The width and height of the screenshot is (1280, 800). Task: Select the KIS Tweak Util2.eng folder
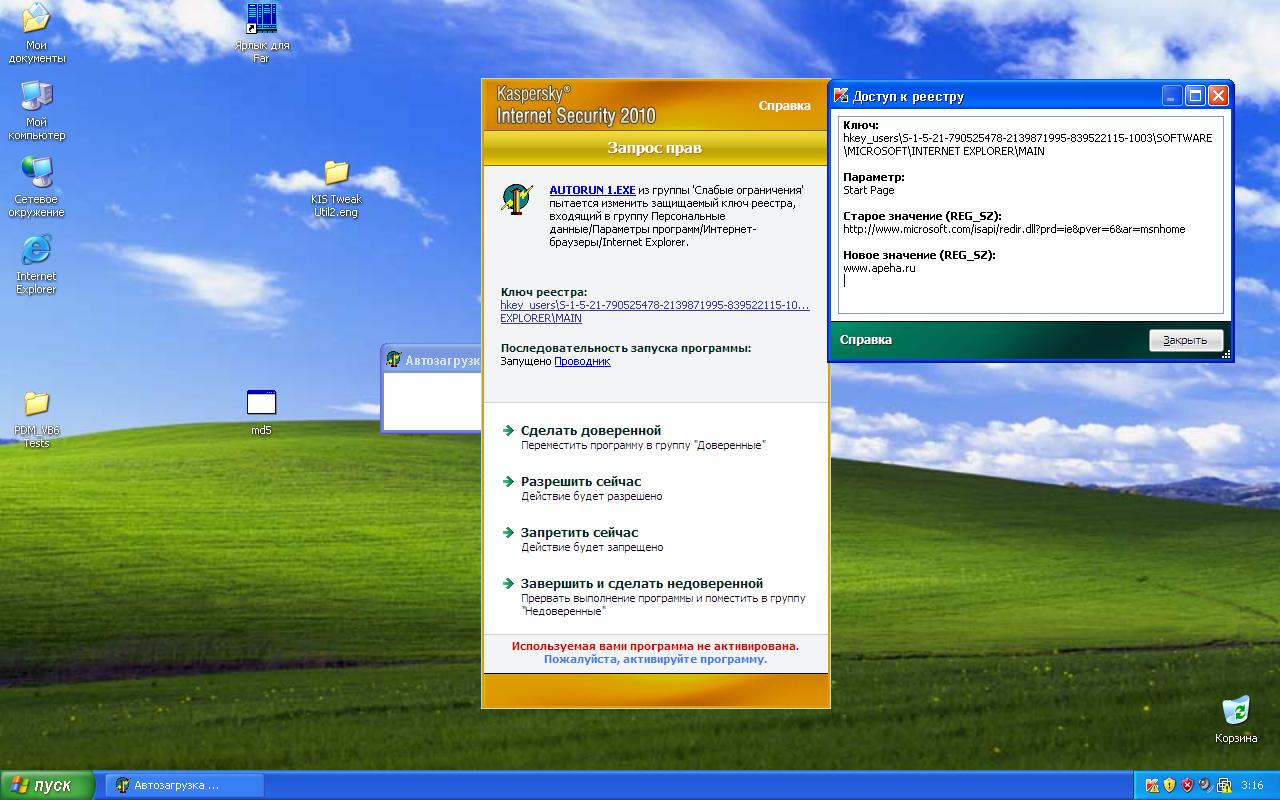pyautogui.click(x=336, y=188)
